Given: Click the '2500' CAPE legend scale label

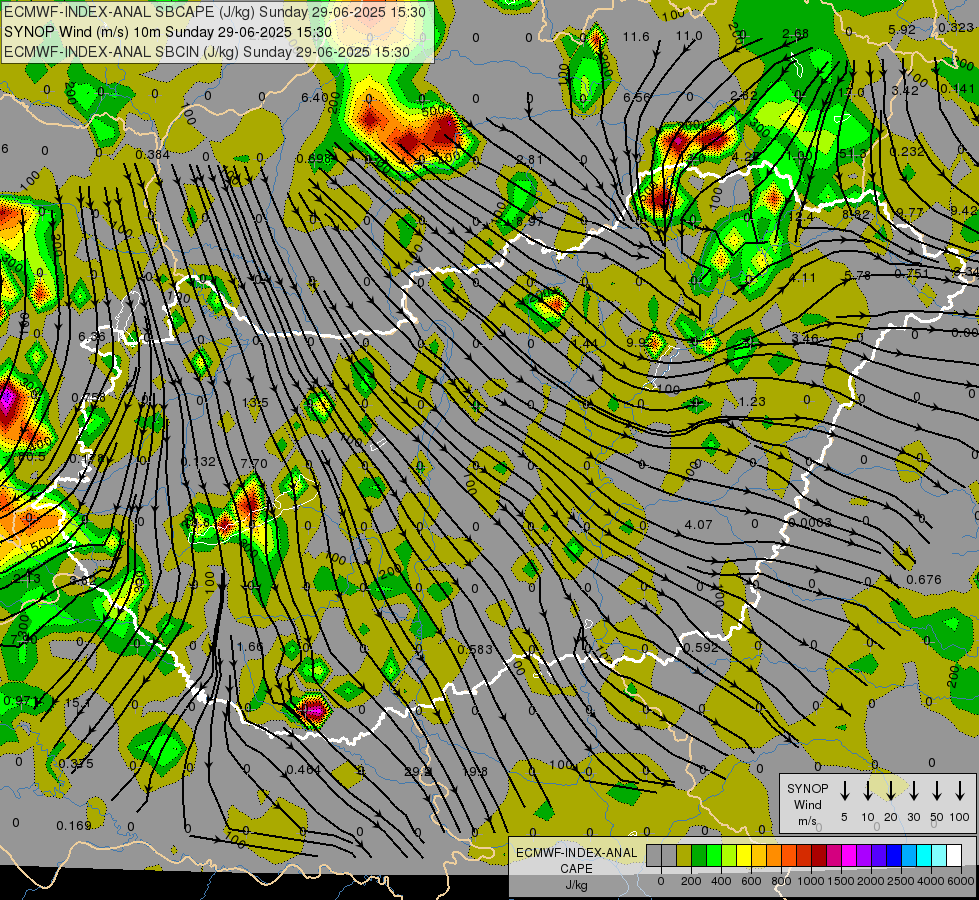Looking at the screenshot, I should (x=901, y=881).
